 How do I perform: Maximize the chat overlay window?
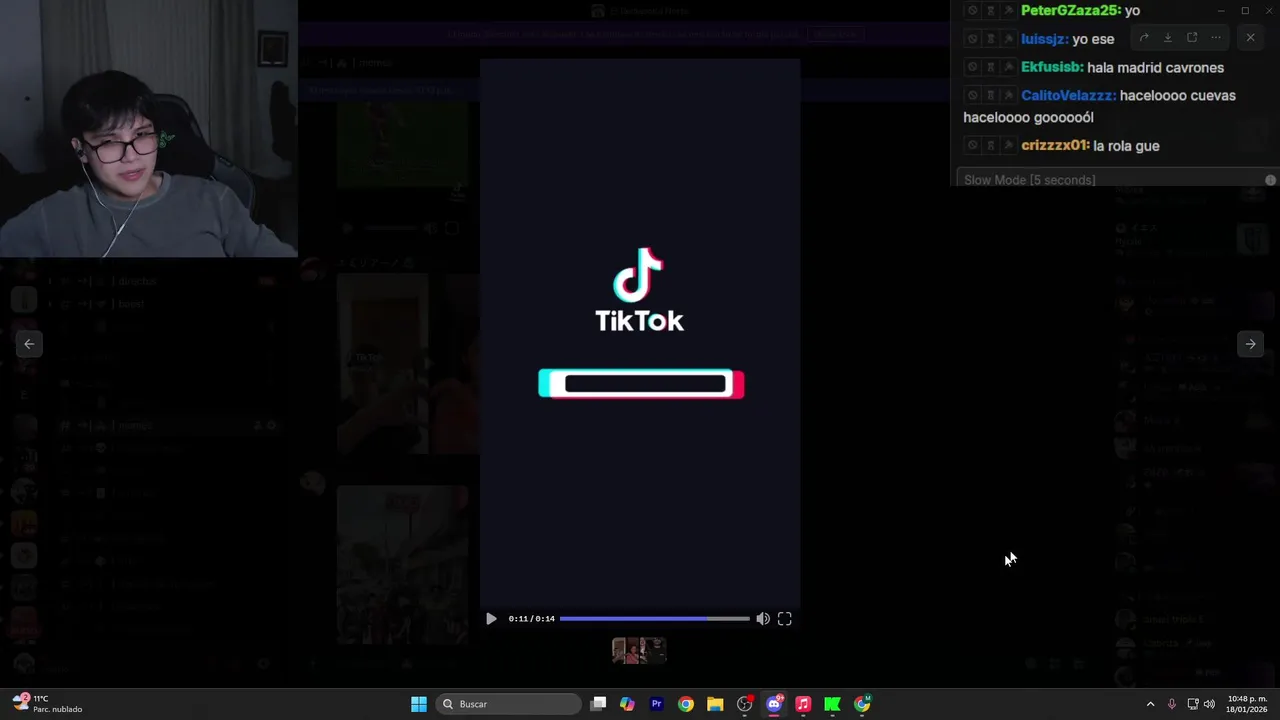[x=1245, y=10]
